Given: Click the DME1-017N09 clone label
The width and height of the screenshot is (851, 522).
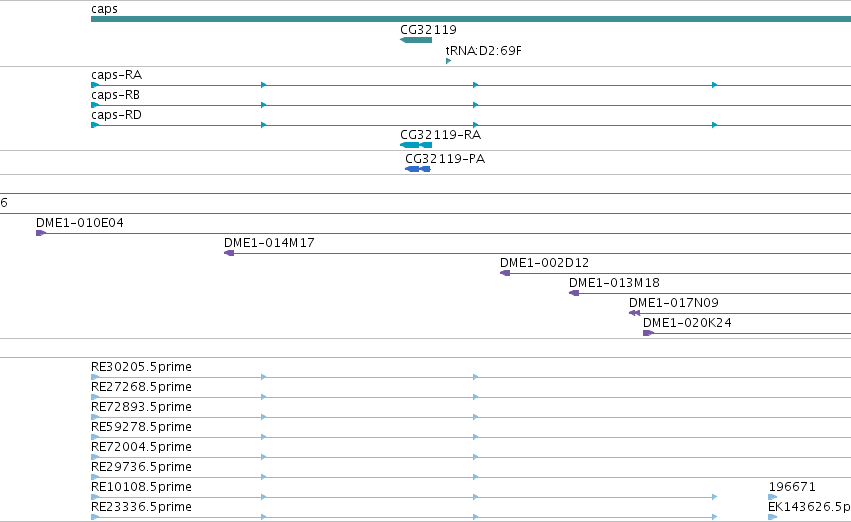Looking at the screenshot, I should (x=674, y=303).
